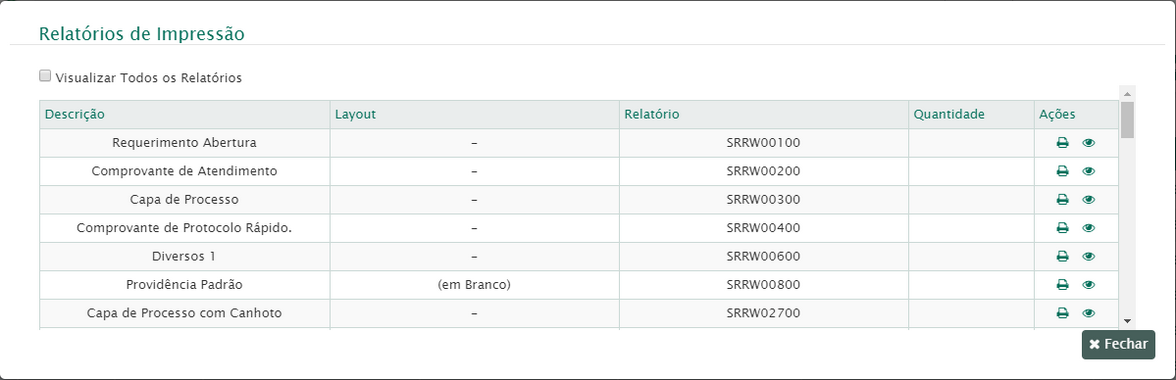Click the scrollbar down arrow of the table
Viewport: 1176px width, 380px height.
point(1127,321)
